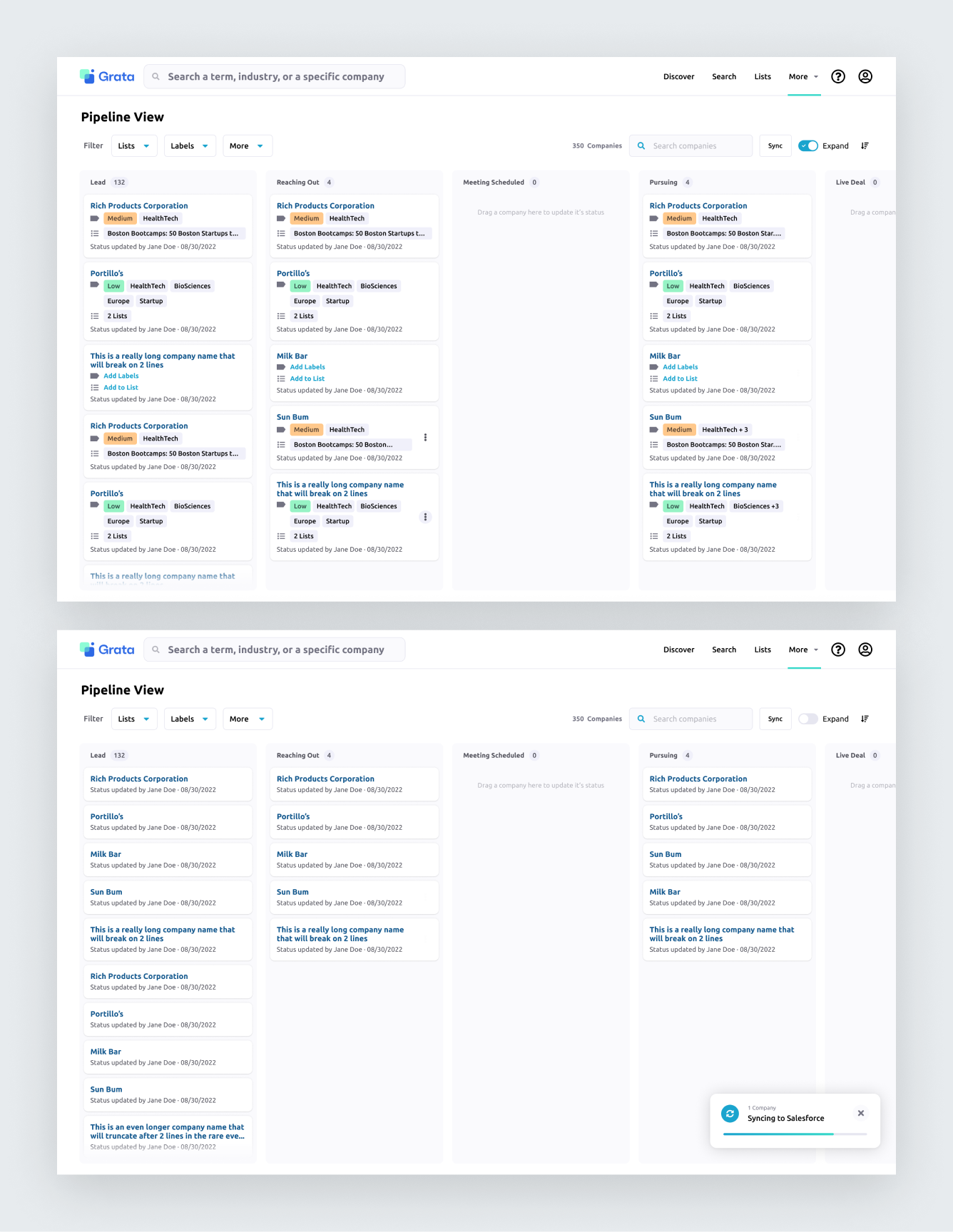This screenshot has height=1232, width=953.
Task: Turn off the enabled Expand toggle
Action: tap(808, 145)
